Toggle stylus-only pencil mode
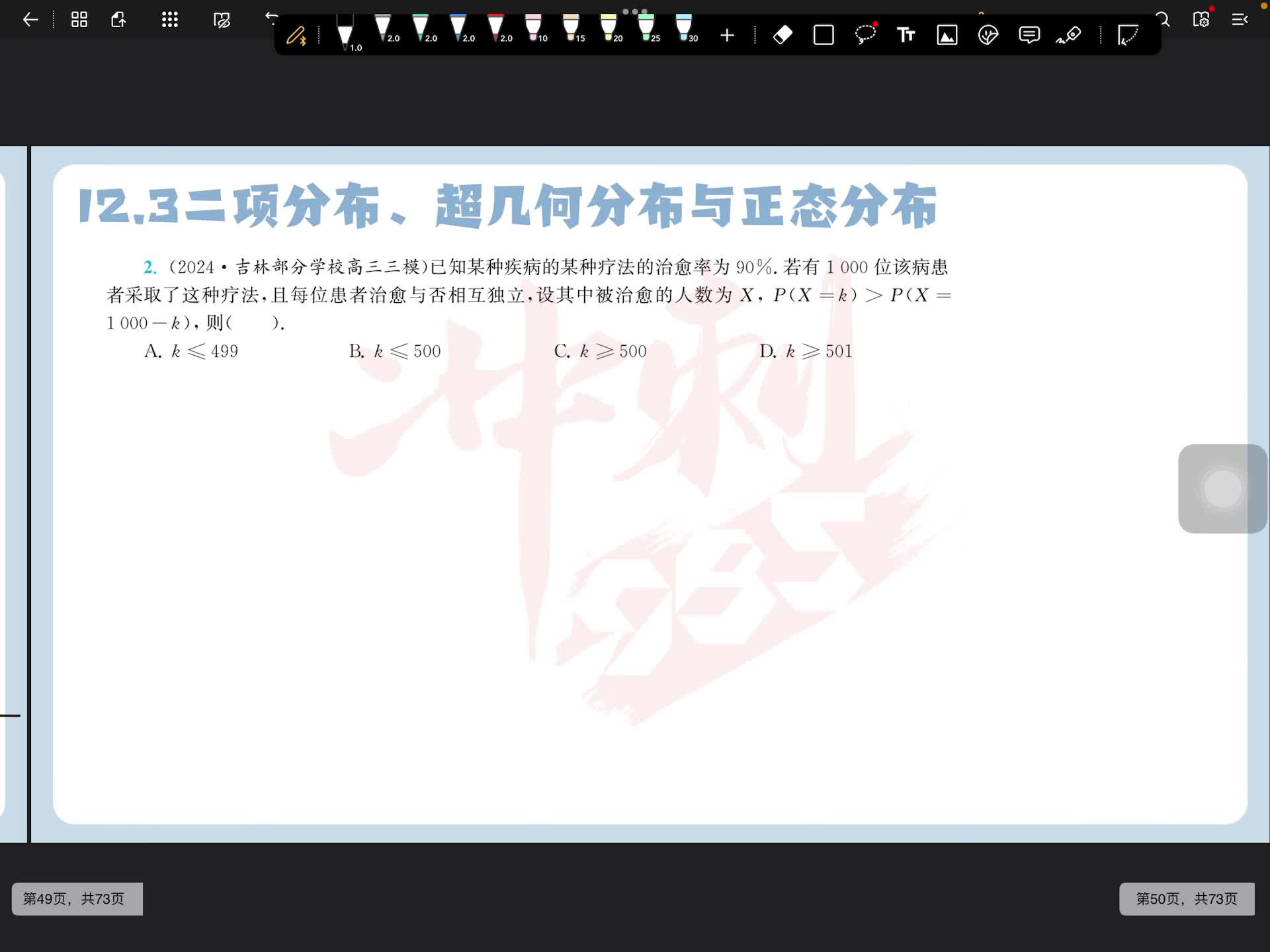1270x952 pixels. click(x=296, y=35)
